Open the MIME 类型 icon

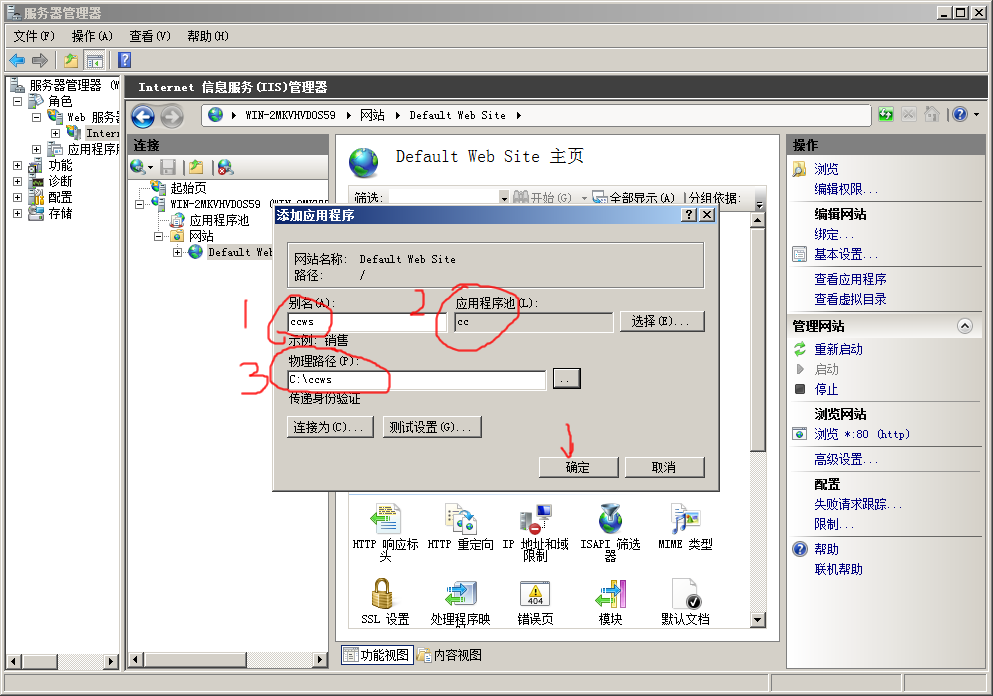click(685, 521)
